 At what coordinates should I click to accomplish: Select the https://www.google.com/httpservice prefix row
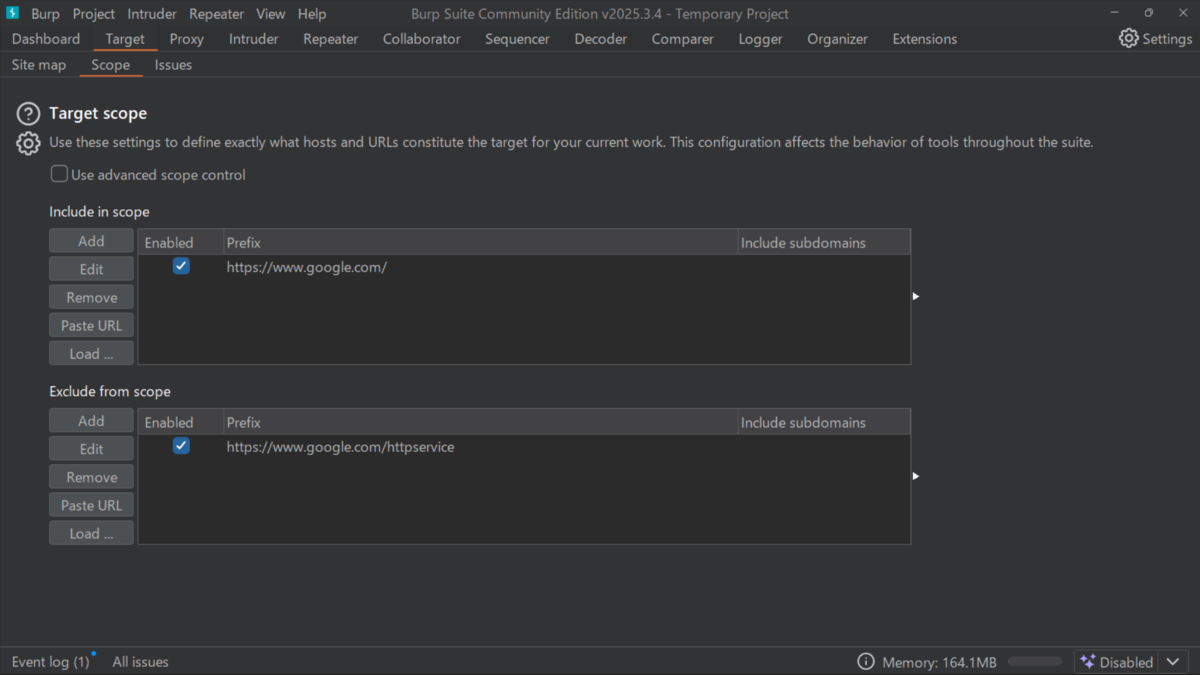pyautogui.click(x=524, y=447)
